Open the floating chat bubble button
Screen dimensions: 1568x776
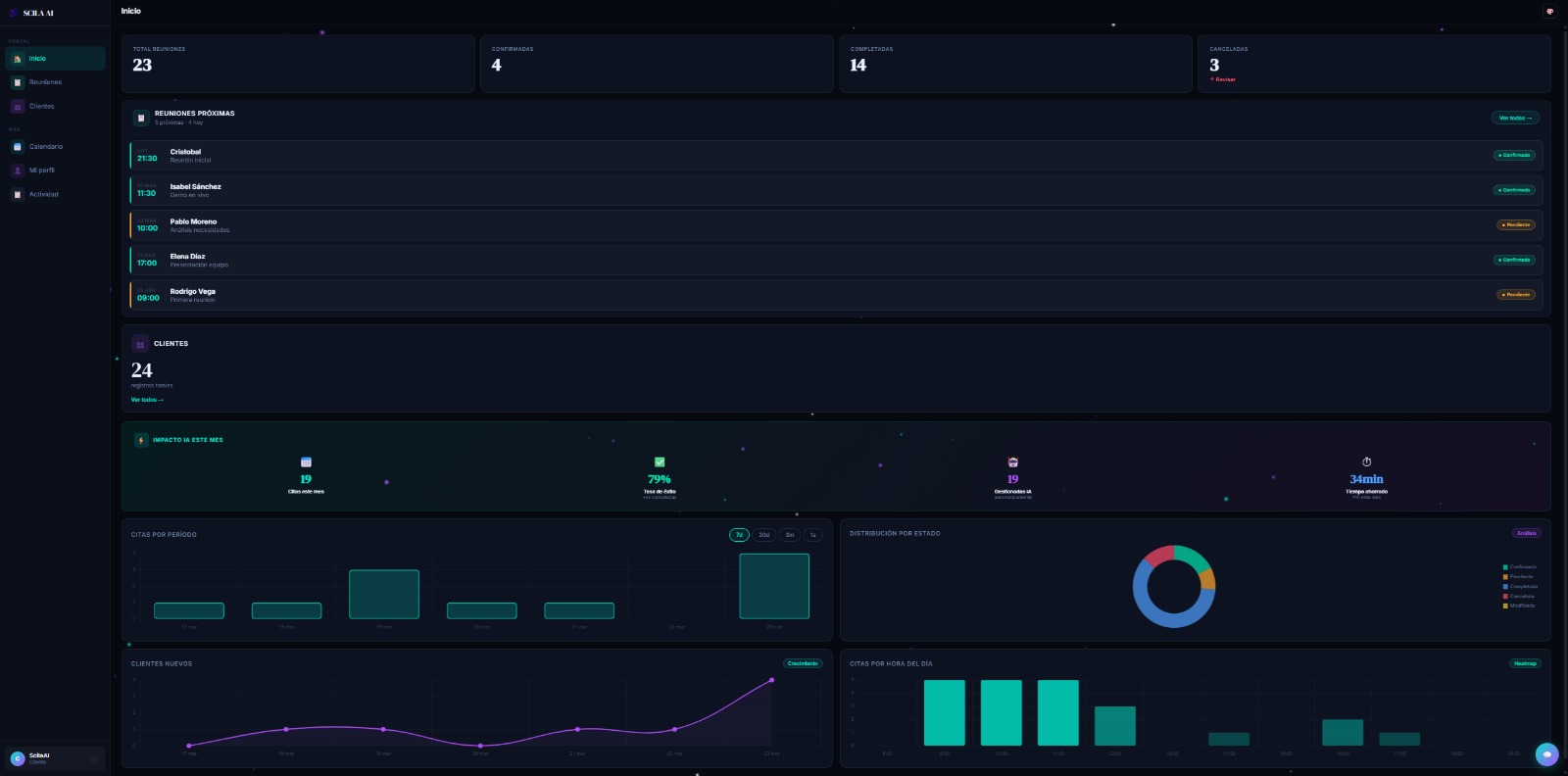(1546, 754)
